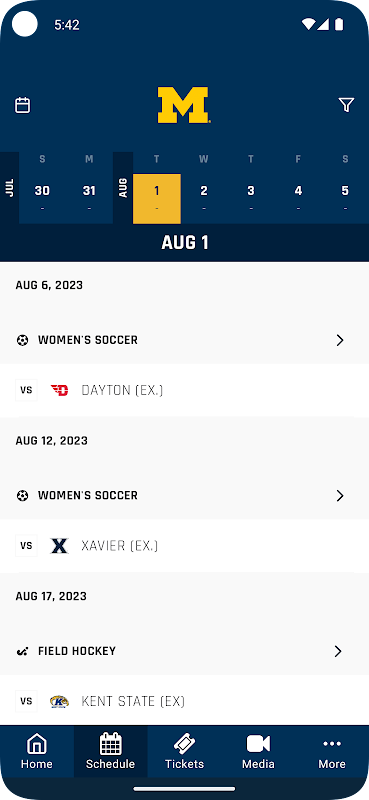Open the Kent State exhibition game

point(184,701)
